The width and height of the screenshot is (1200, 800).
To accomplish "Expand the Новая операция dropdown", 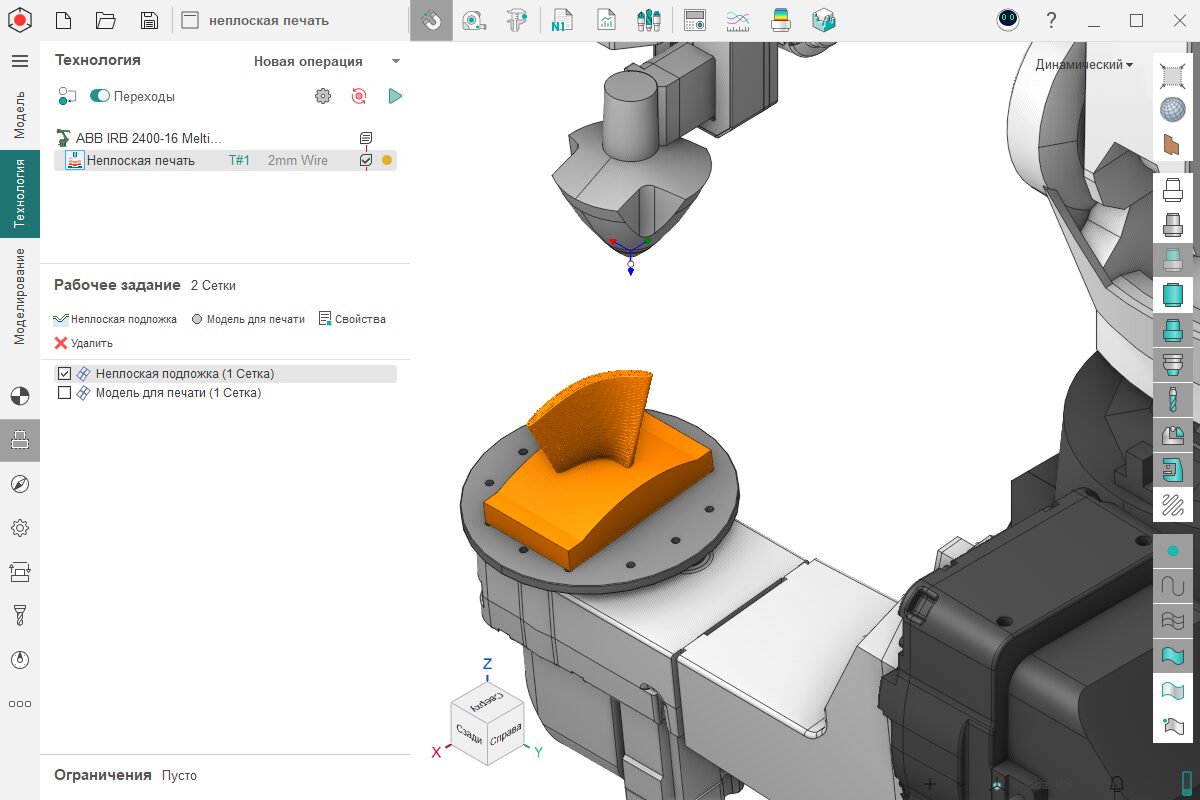I will (395, 62).
